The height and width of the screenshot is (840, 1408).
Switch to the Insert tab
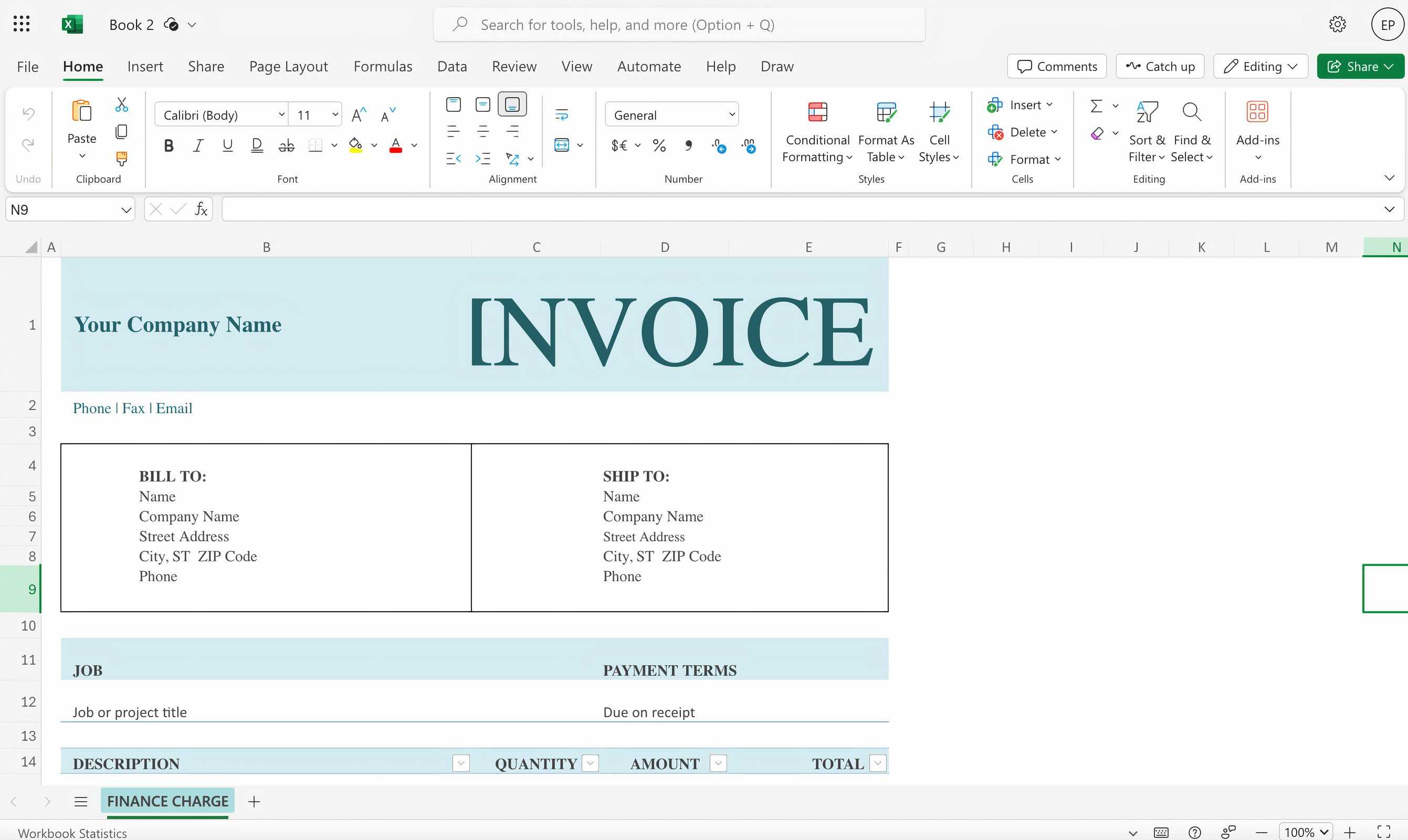tap(145, 67)
